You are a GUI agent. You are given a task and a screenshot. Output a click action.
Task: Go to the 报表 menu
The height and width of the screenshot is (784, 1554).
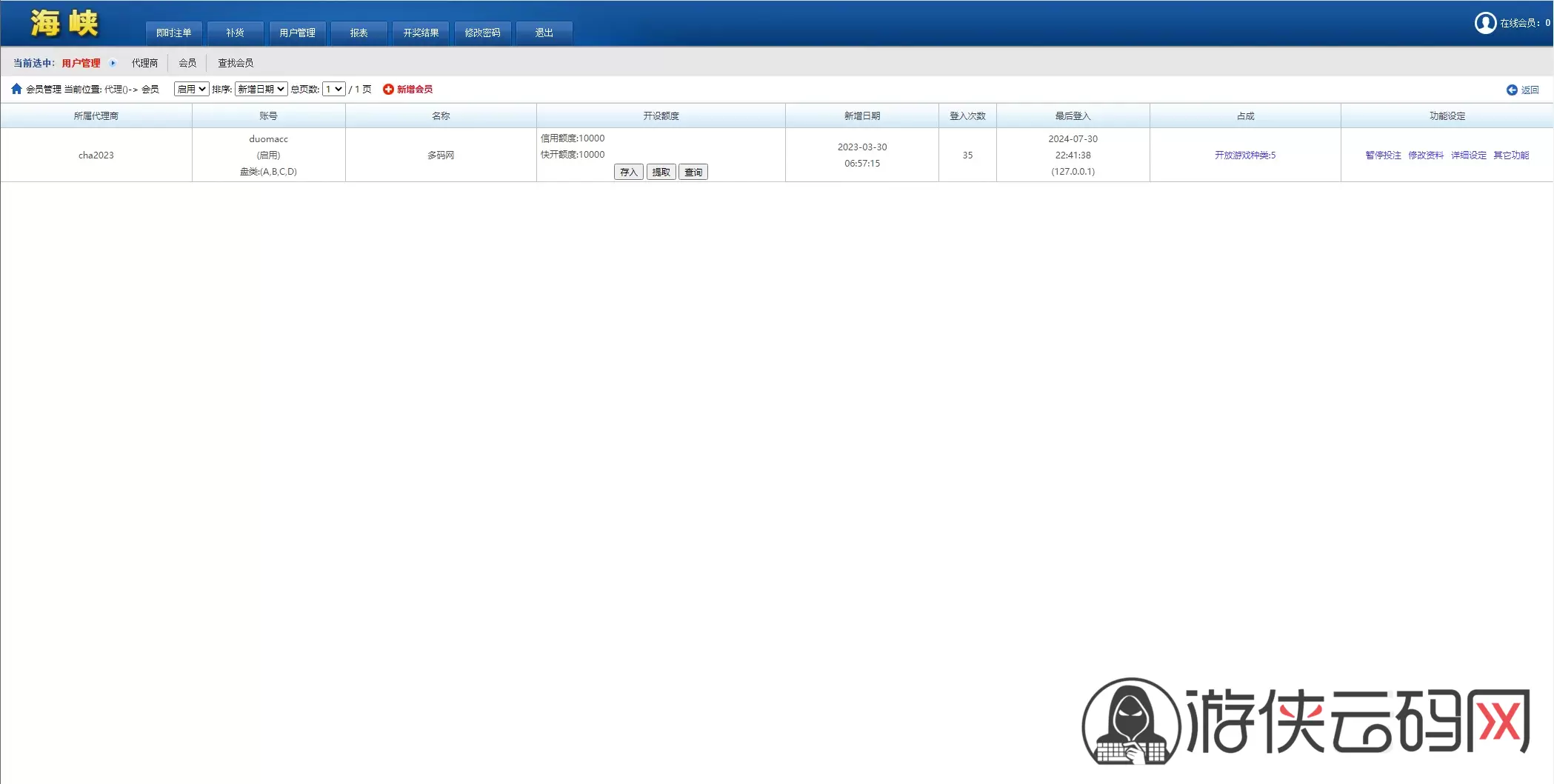[x=359, y=33]
